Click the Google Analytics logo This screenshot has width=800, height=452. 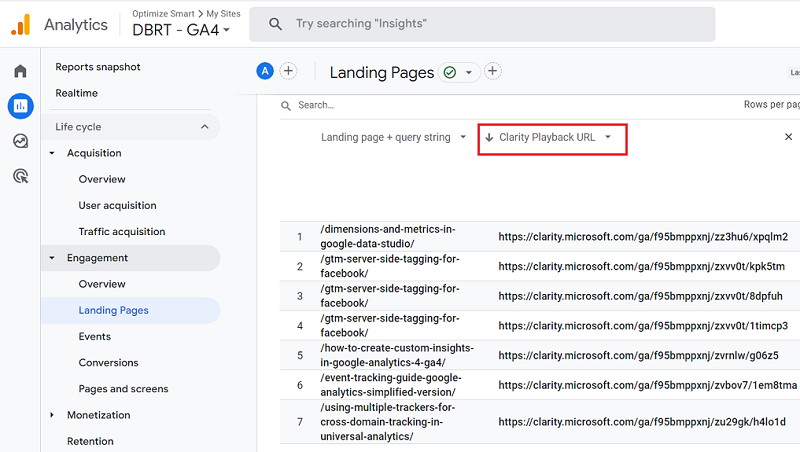coord(21,24)
